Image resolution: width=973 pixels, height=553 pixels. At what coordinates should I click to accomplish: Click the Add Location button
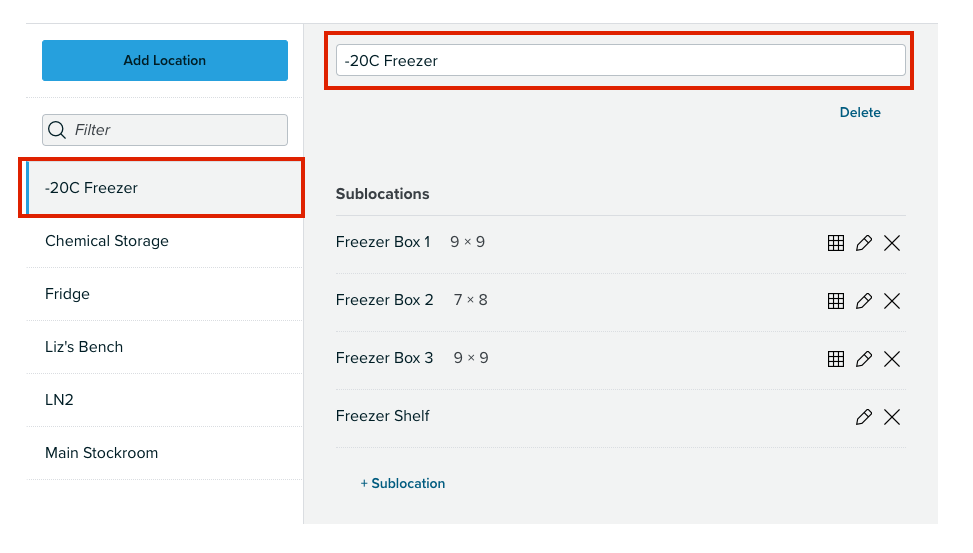[164, 60]
